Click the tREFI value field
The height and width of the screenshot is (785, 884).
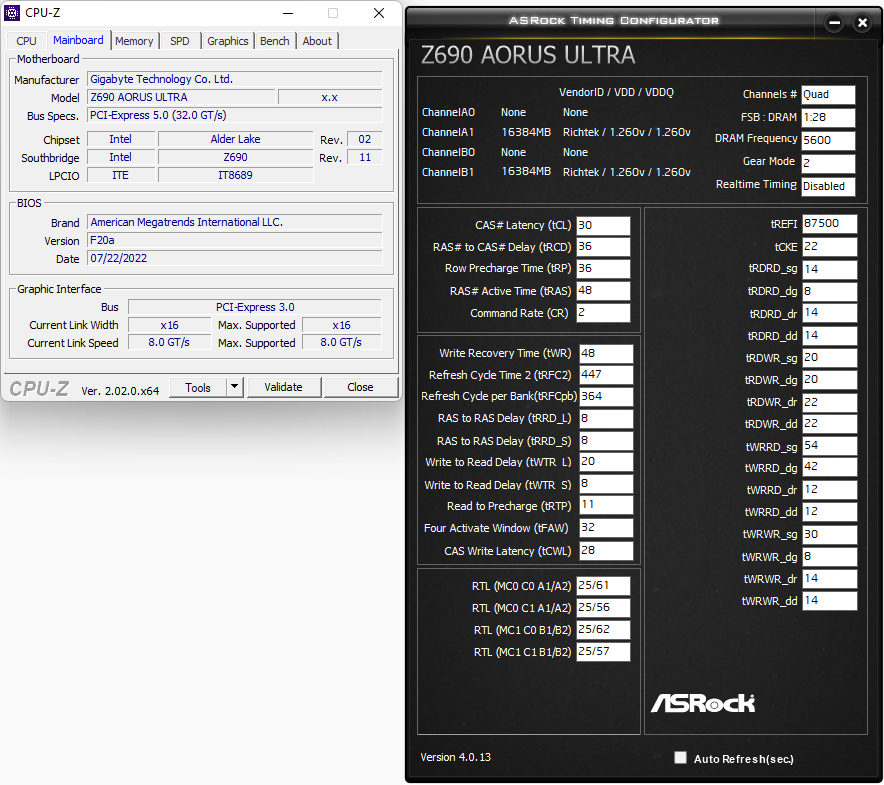pyautogui.click(x=829, y=224)
